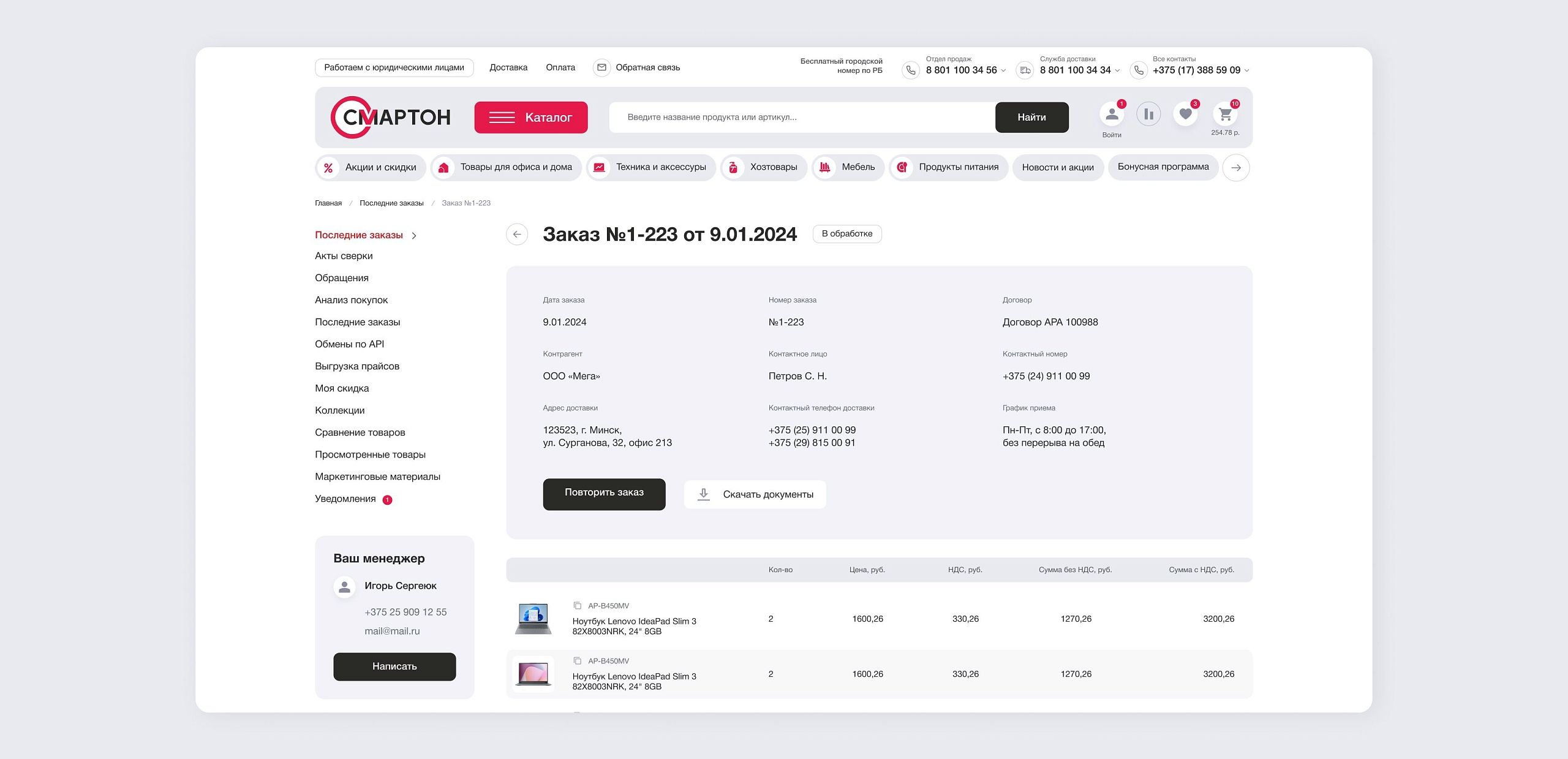Expand the Отдел продаж phone dropdown
This screenshot has height=759, width=1568.
[x=1003, y=70]
